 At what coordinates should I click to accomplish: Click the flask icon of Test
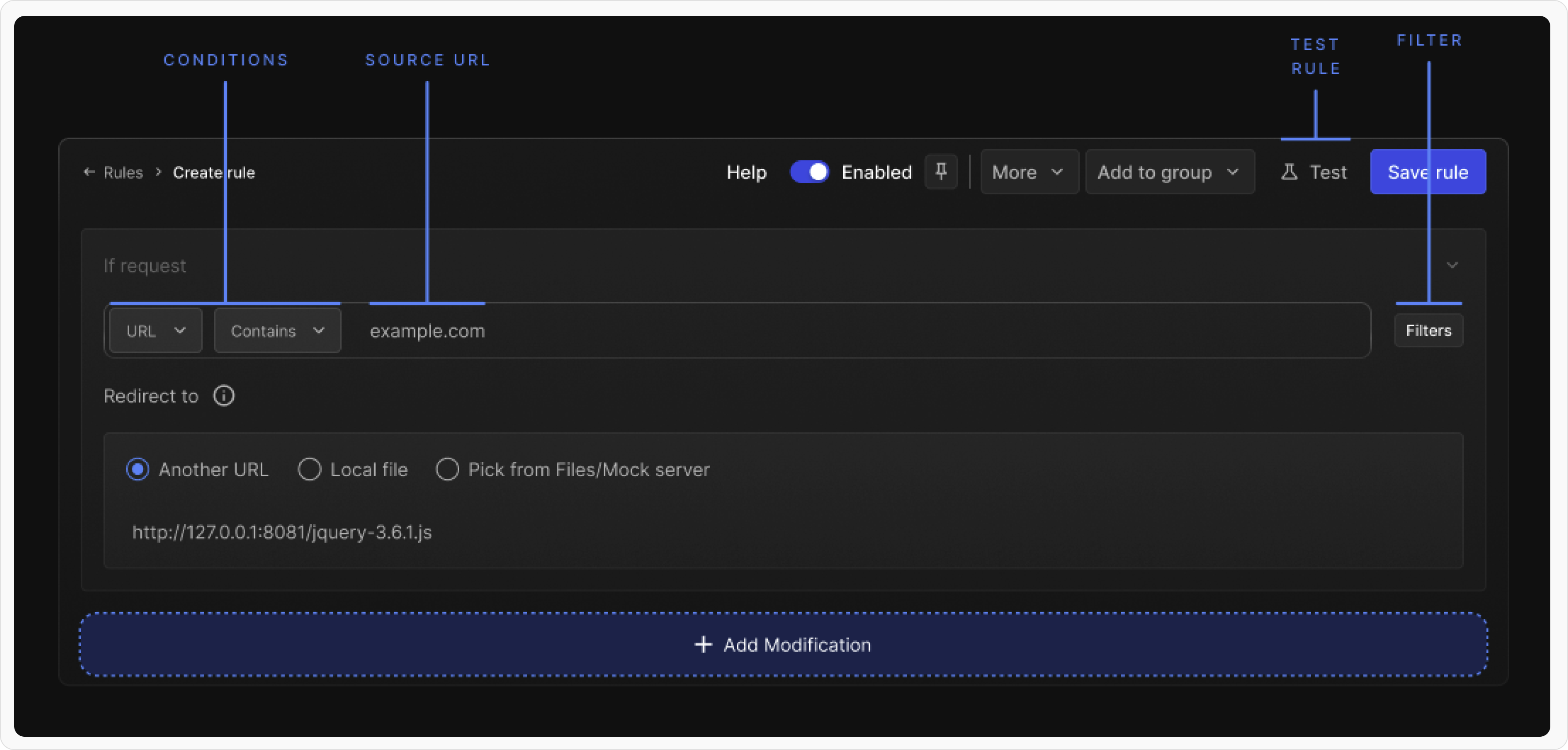1289,172
